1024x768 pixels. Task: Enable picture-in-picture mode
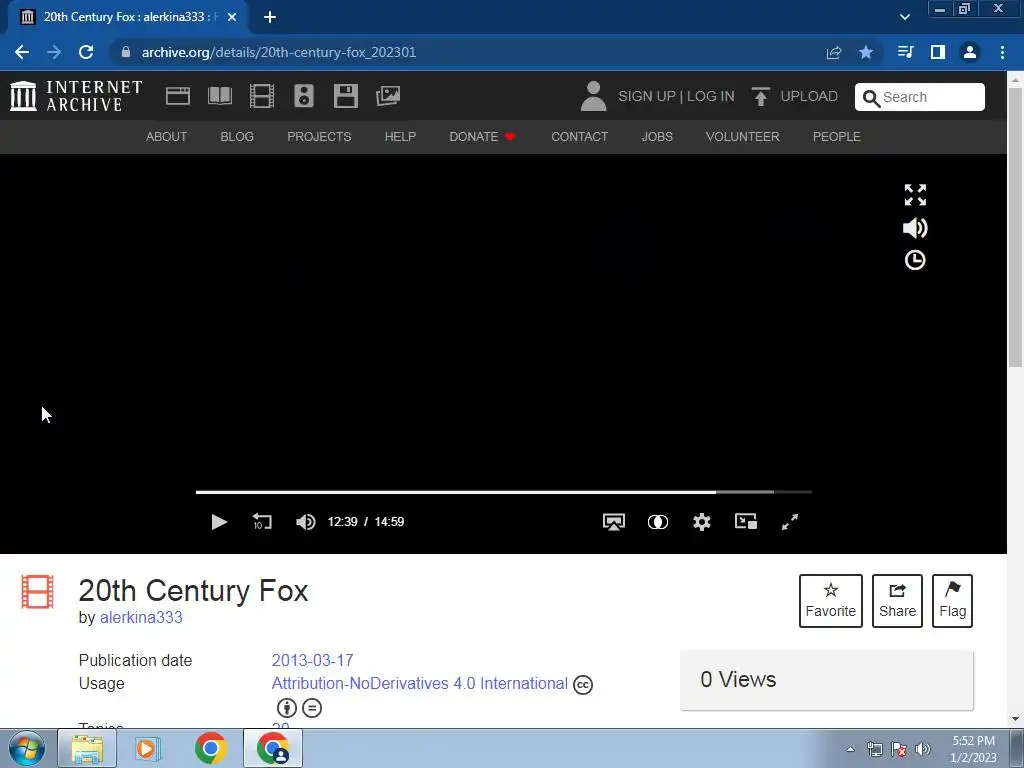[746, 521]
